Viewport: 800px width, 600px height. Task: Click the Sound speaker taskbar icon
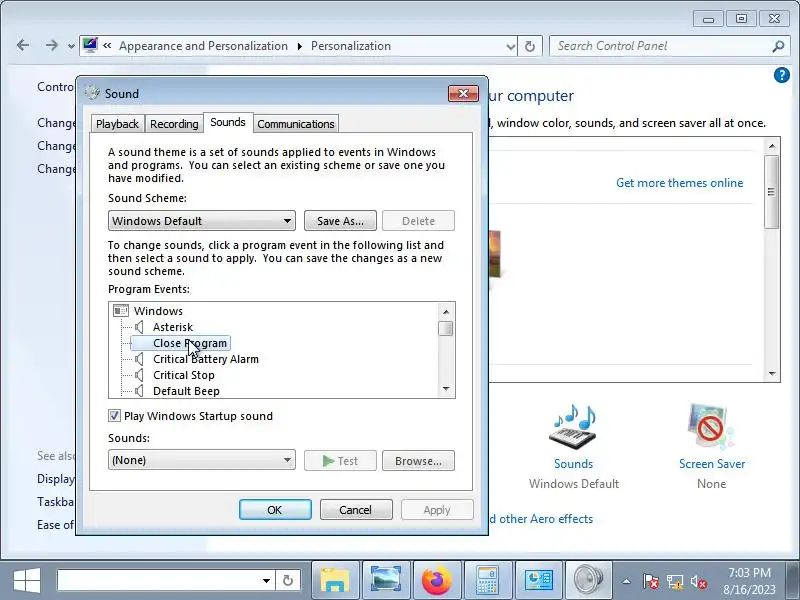[589, 580]
